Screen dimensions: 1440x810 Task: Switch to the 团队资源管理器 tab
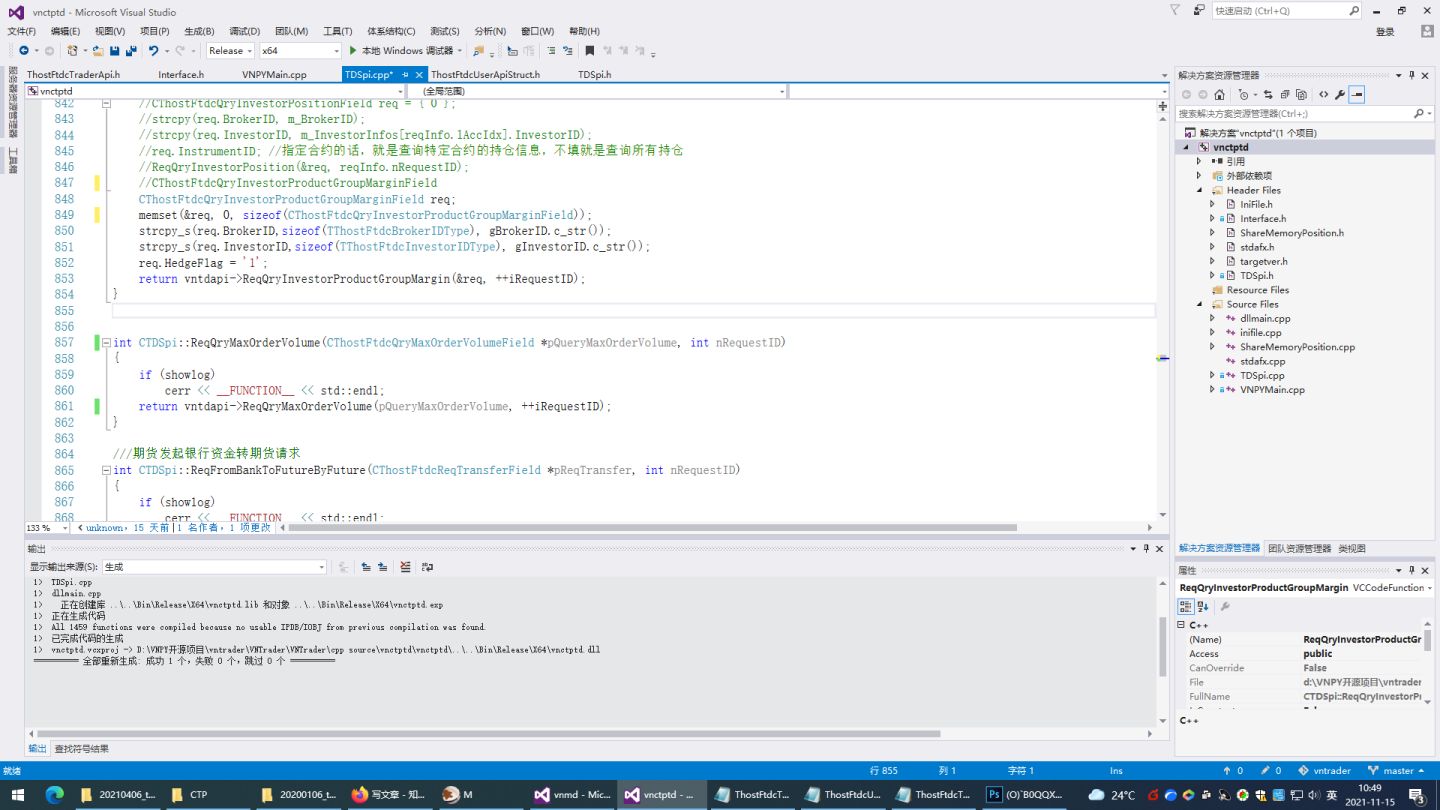[1299, 548]
